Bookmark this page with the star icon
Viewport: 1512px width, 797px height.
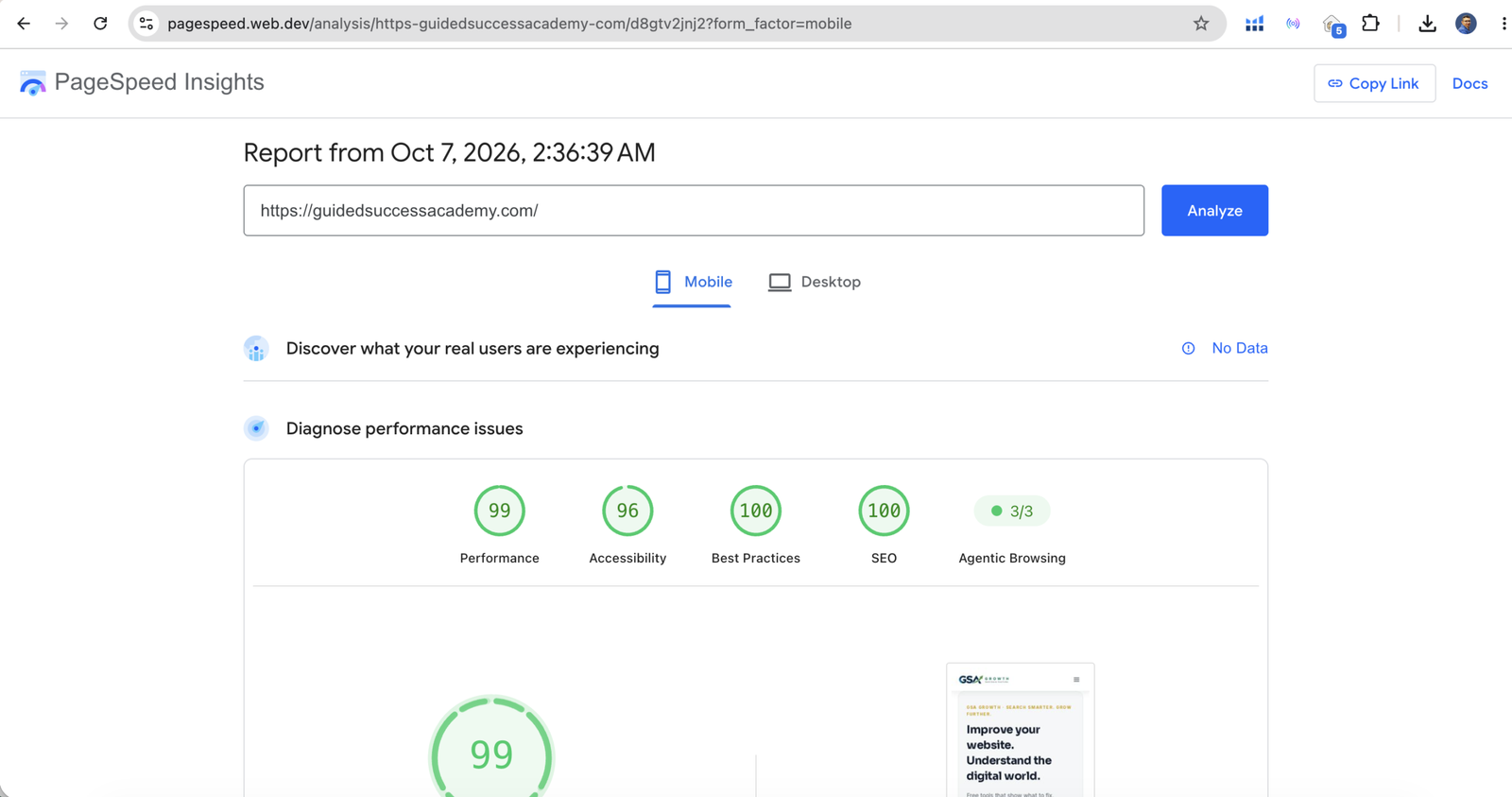[1201, 24]
